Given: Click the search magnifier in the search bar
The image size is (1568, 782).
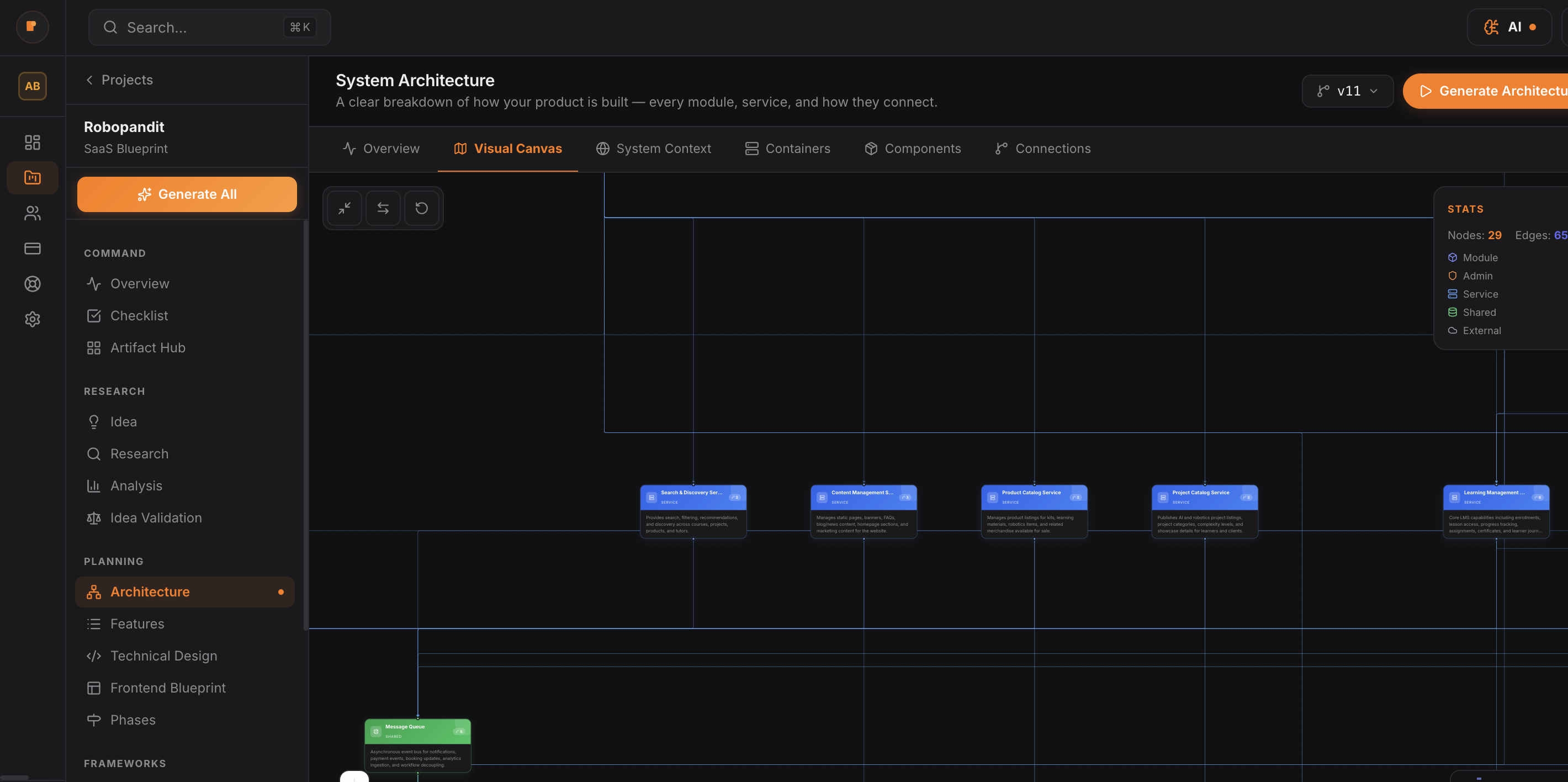Looking at the screenshot, I should tap(110, 28).
